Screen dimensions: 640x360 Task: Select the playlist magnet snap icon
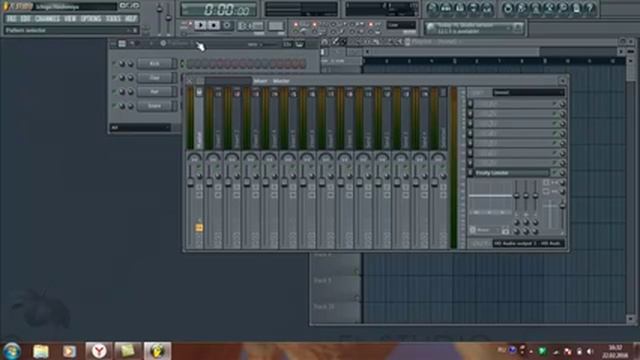[x=324, y=42]
